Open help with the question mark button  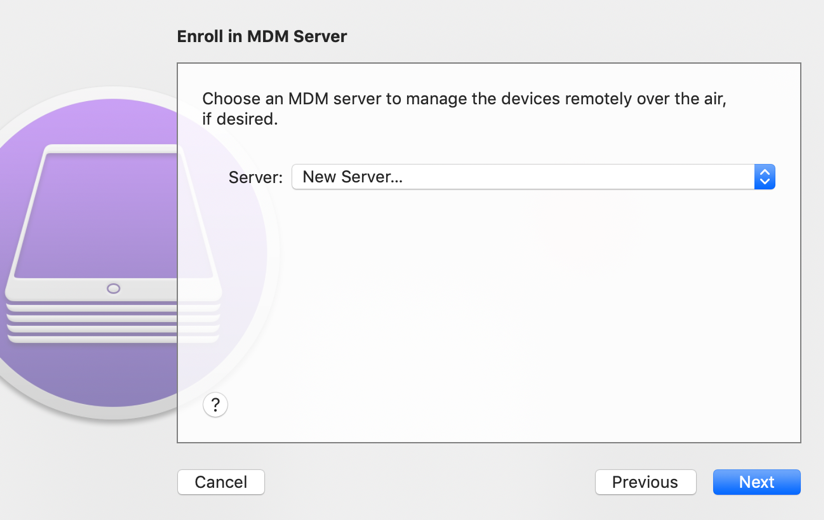(215, 405)
